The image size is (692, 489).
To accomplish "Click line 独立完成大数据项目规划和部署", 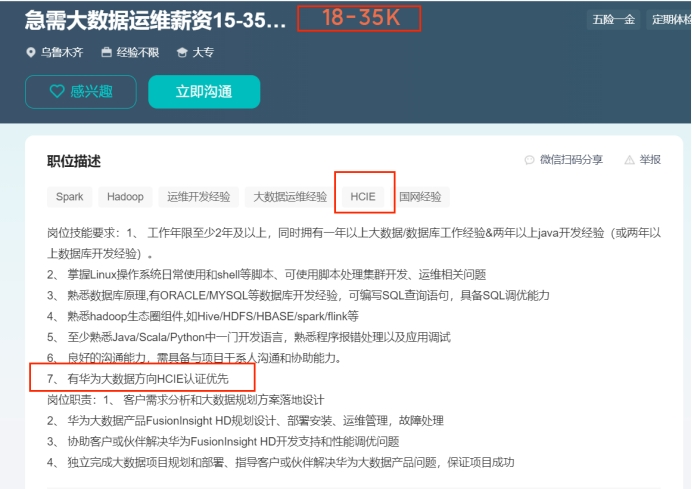I will point(281,462).
